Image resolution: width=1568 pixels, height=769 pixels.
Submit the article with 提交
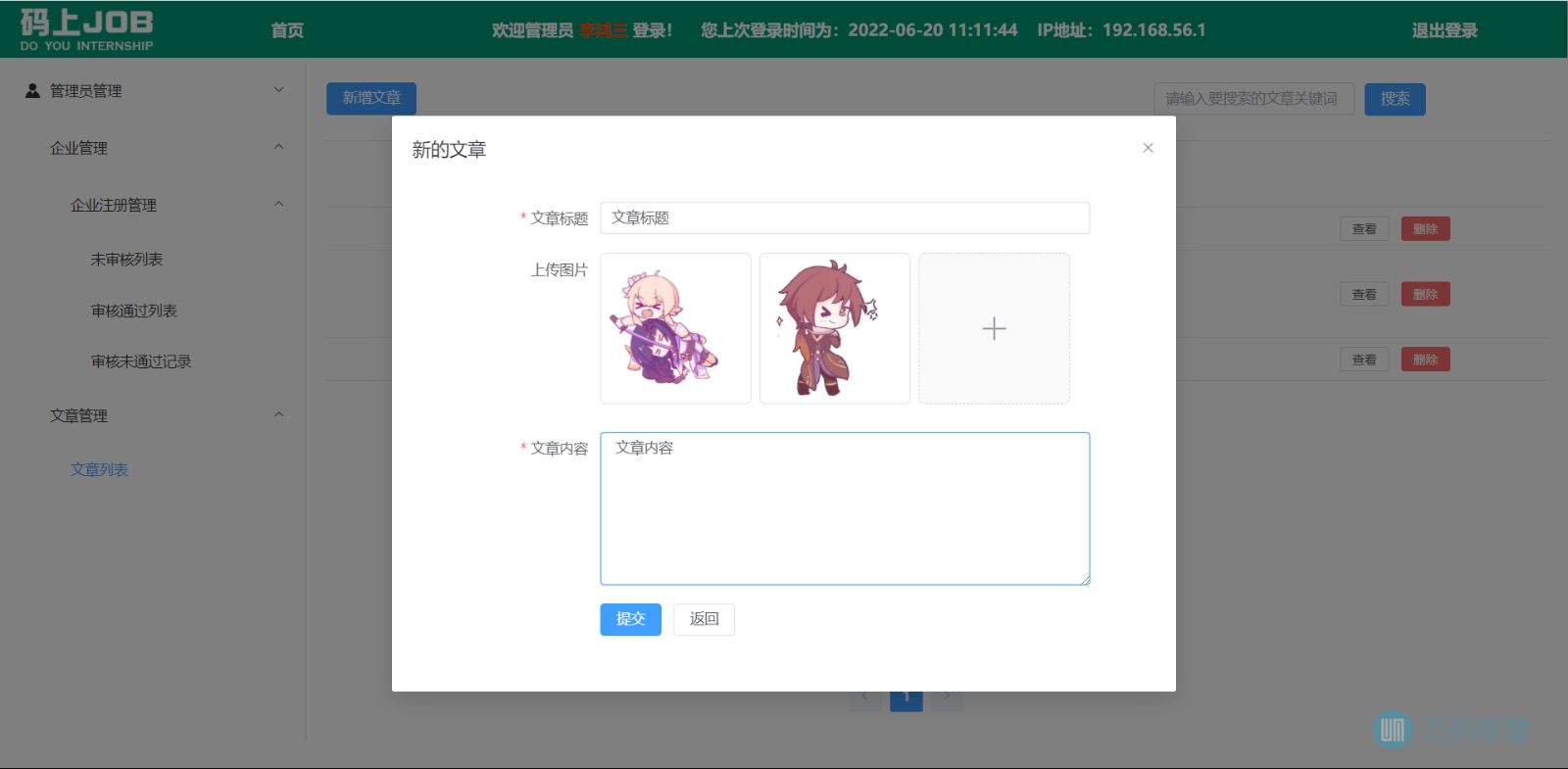point(630,619)
